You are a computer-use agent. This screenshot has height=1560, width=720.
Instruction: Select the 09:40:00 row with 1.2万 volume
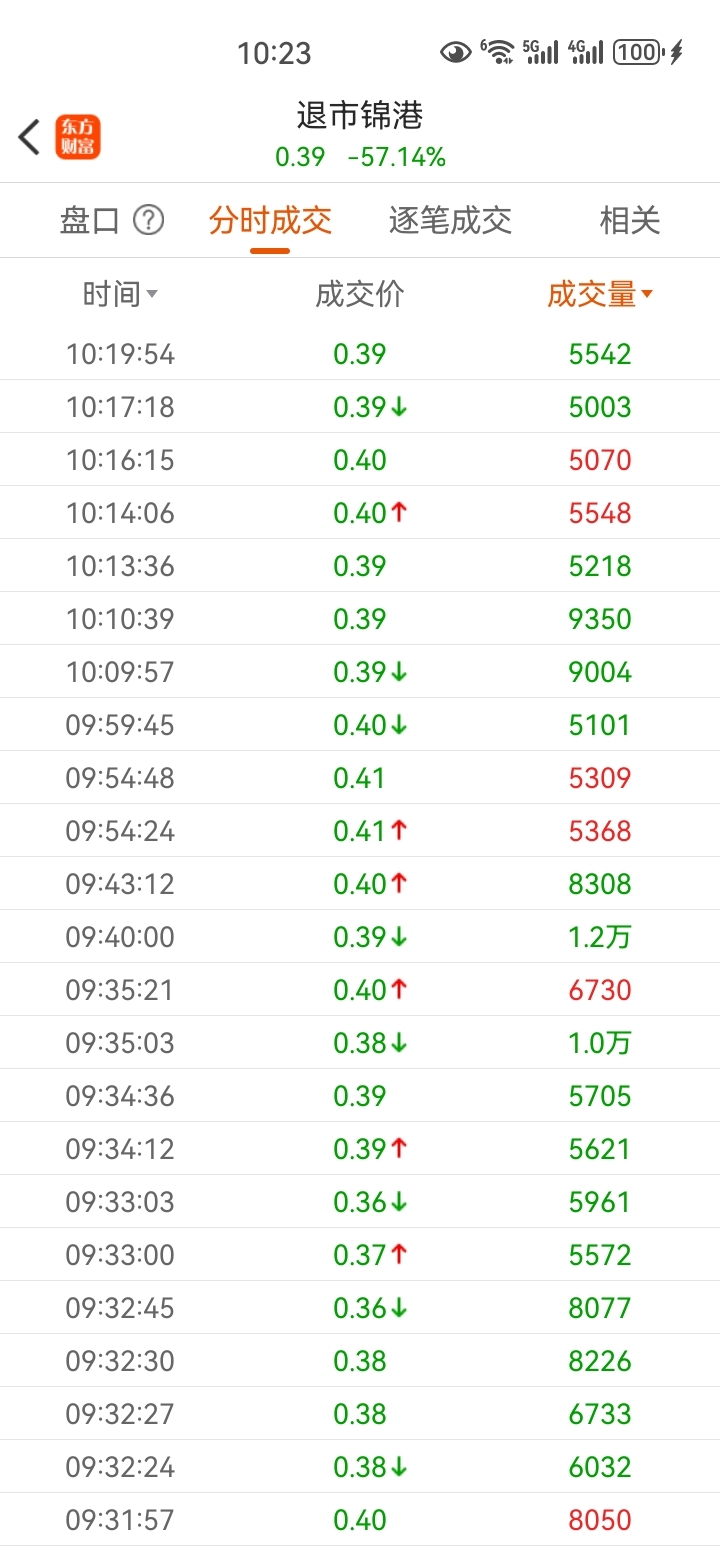pyautogui.click(x=360, y=937)
